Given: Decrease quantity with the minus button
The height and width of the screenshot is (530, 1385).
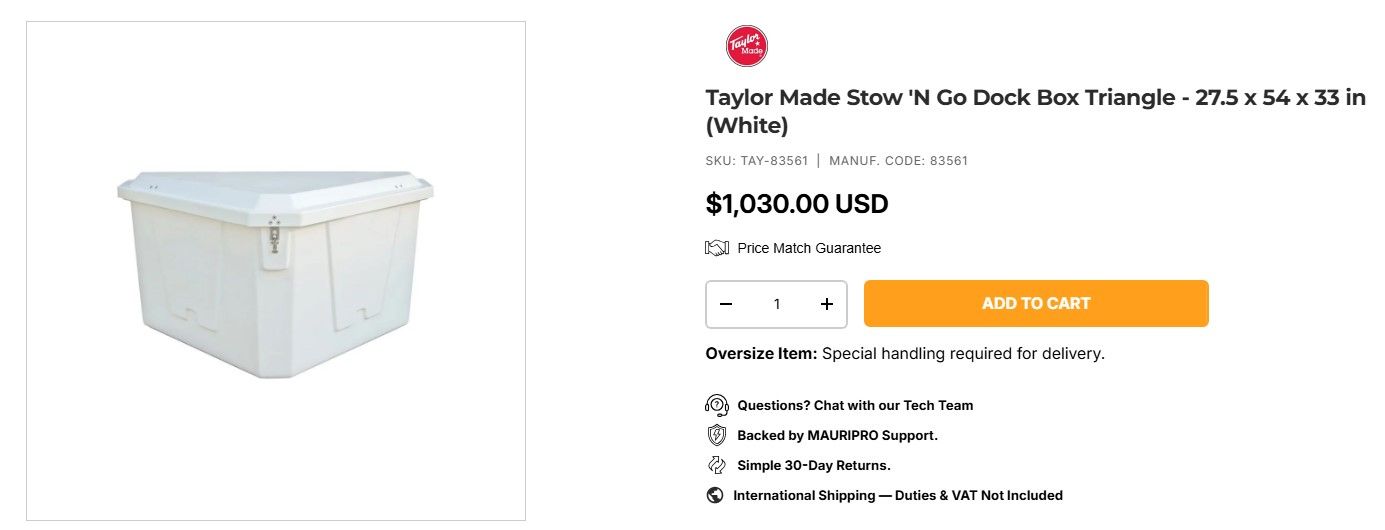Looking at the screenshot, I should tap(726, 304).
